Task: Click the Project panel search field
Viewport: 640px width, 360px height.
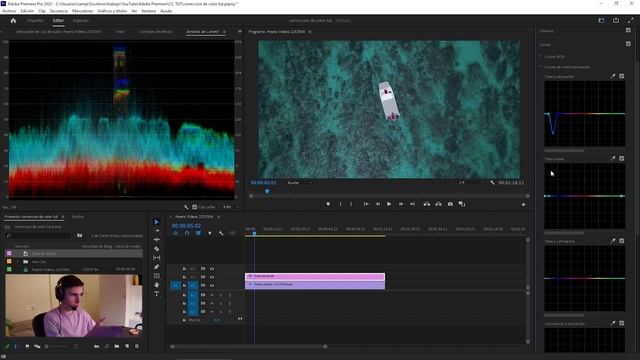Action: 39,236
